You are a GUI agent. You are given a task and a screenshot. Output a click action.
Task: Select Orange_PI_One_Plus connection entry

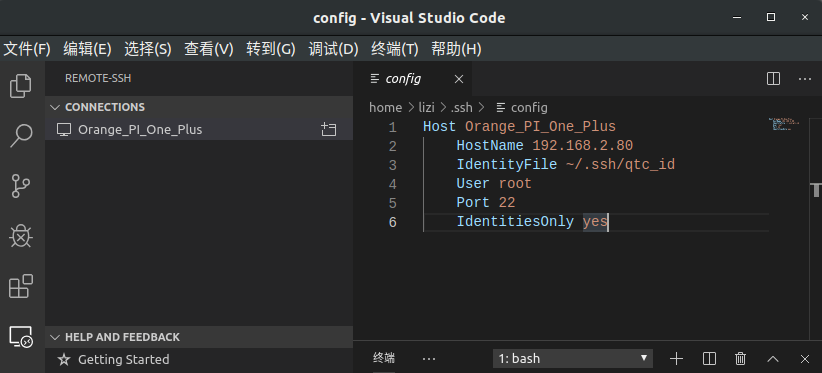tap(199, 129)
